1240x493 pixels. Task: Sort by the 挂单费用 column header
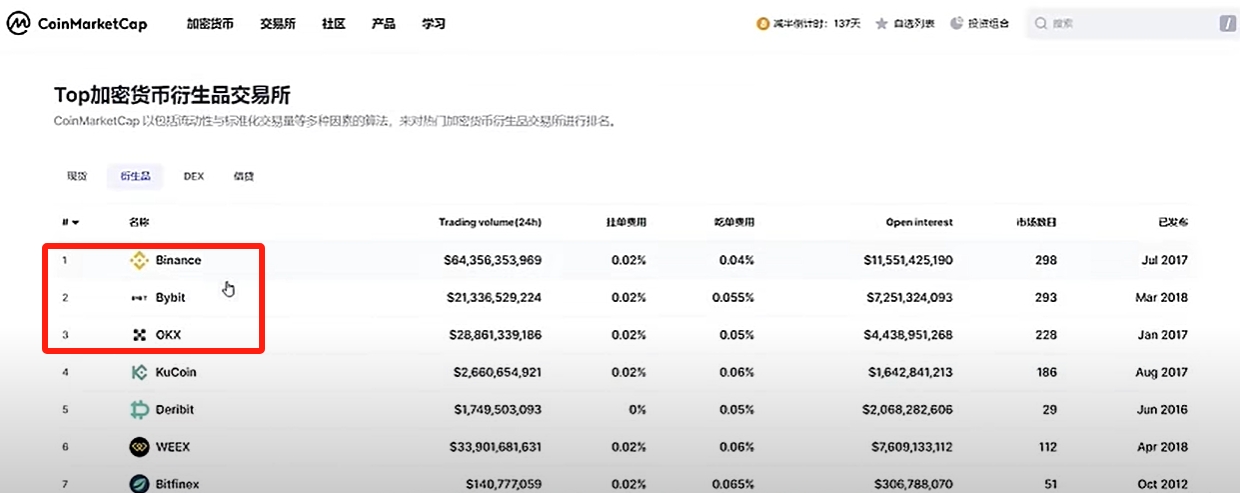626,222
